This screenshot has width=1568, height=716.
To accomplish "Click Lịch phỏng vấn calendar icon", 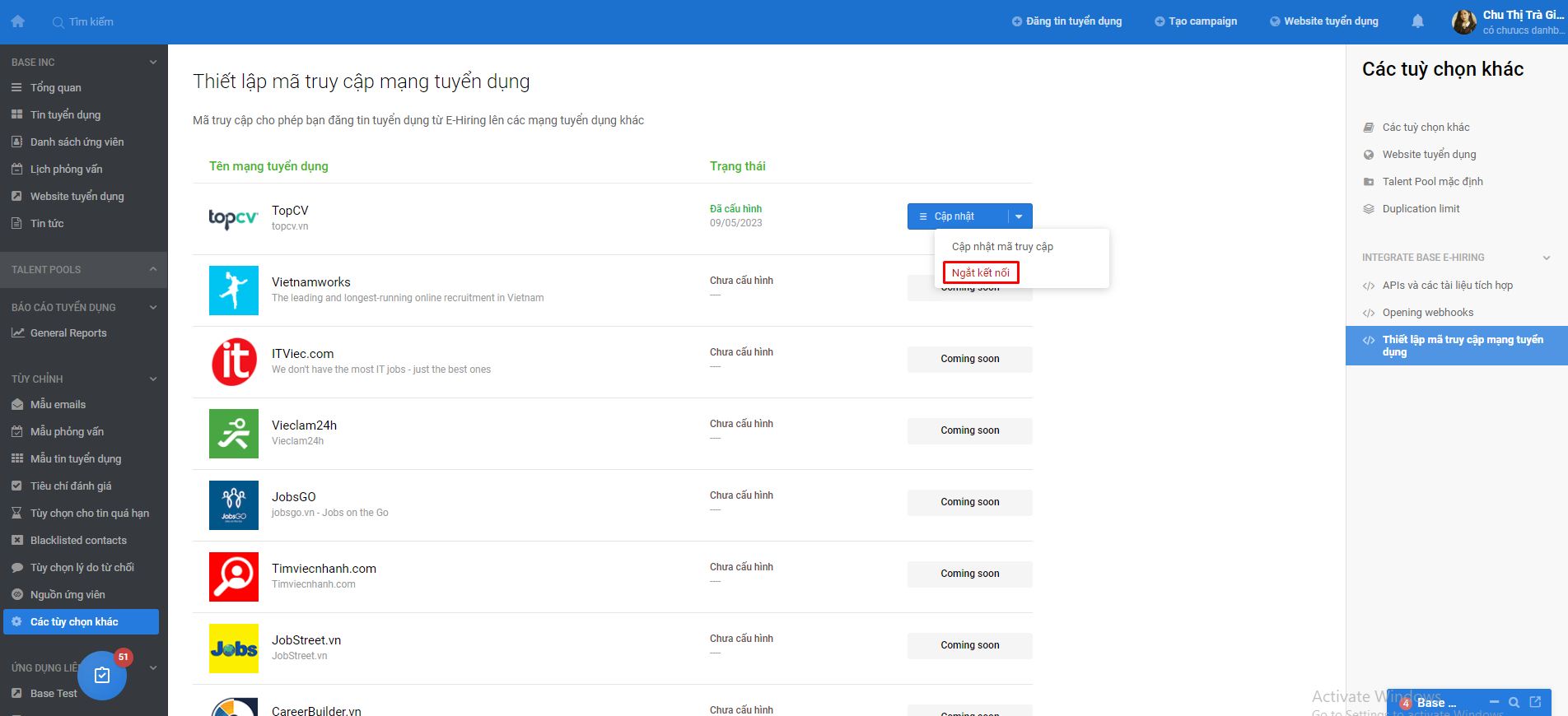I will click(x=16, y=169).
